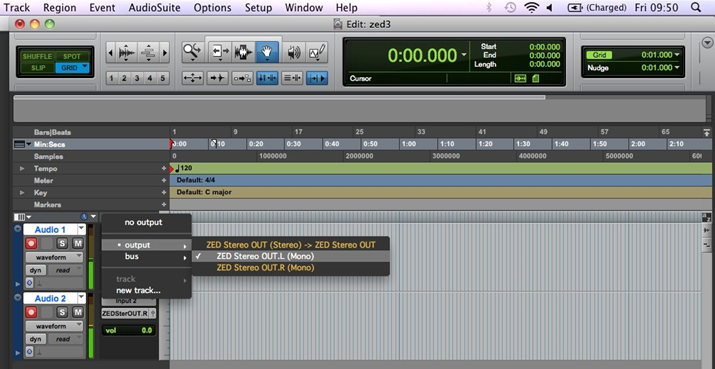Recall zoom preset 1
715x369 pixels.
coord(112,78)
